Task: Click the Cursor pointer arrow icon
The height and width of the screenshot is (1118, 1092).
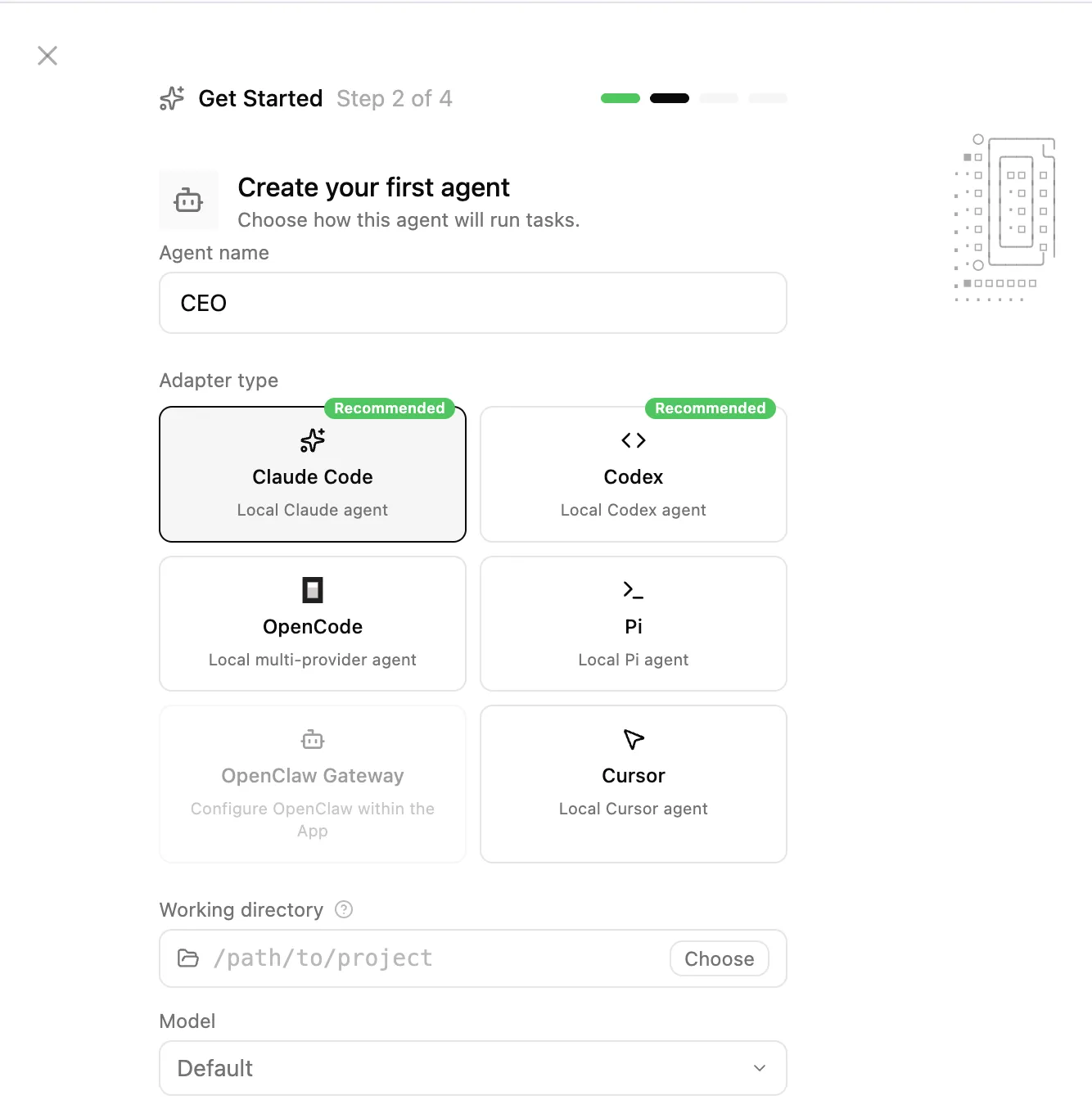Action: [x=634, y=739]
